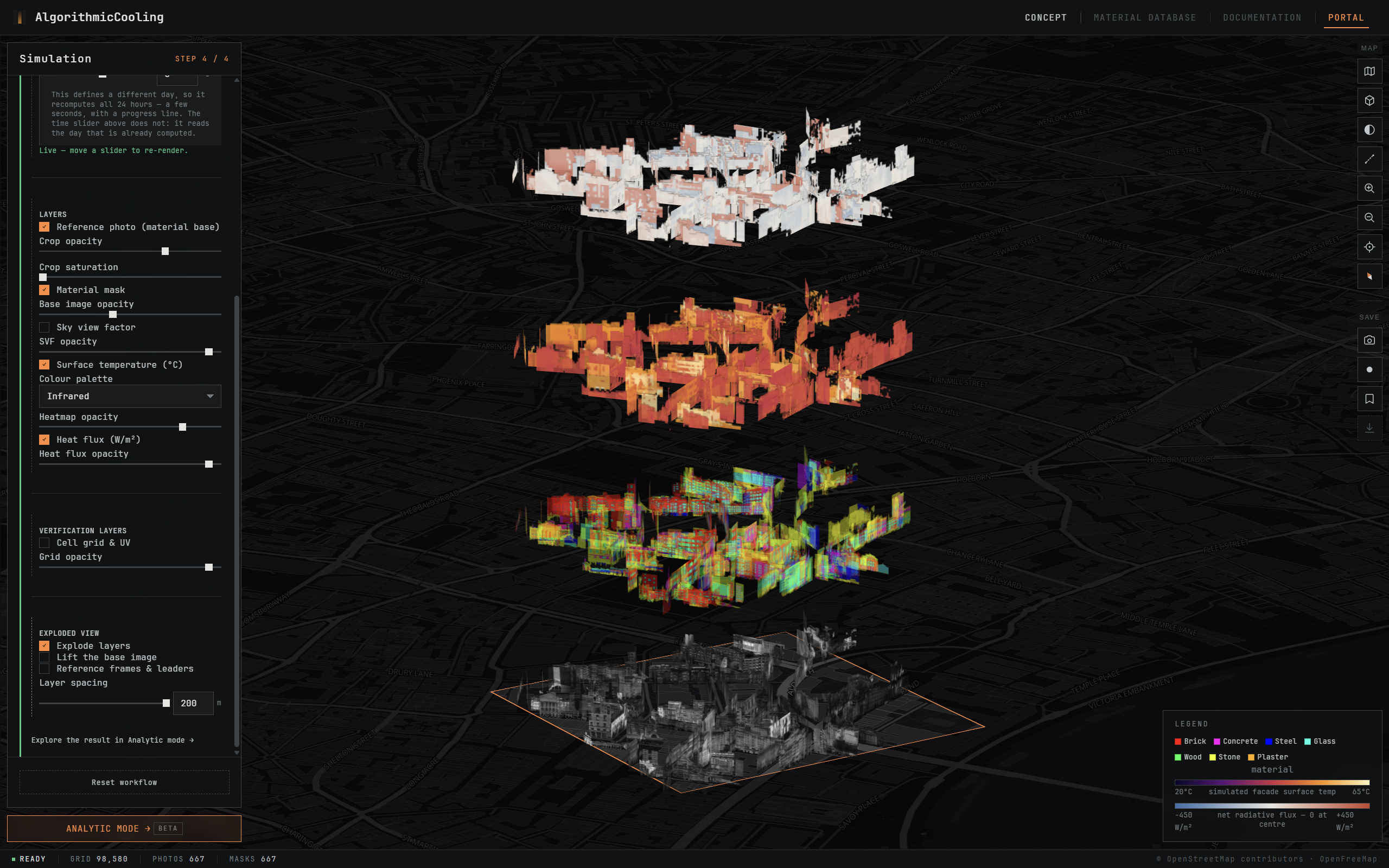Enable Reference frames & leaders
The width and height of the screenshot is (1389, 868).
tap(44, 669)
